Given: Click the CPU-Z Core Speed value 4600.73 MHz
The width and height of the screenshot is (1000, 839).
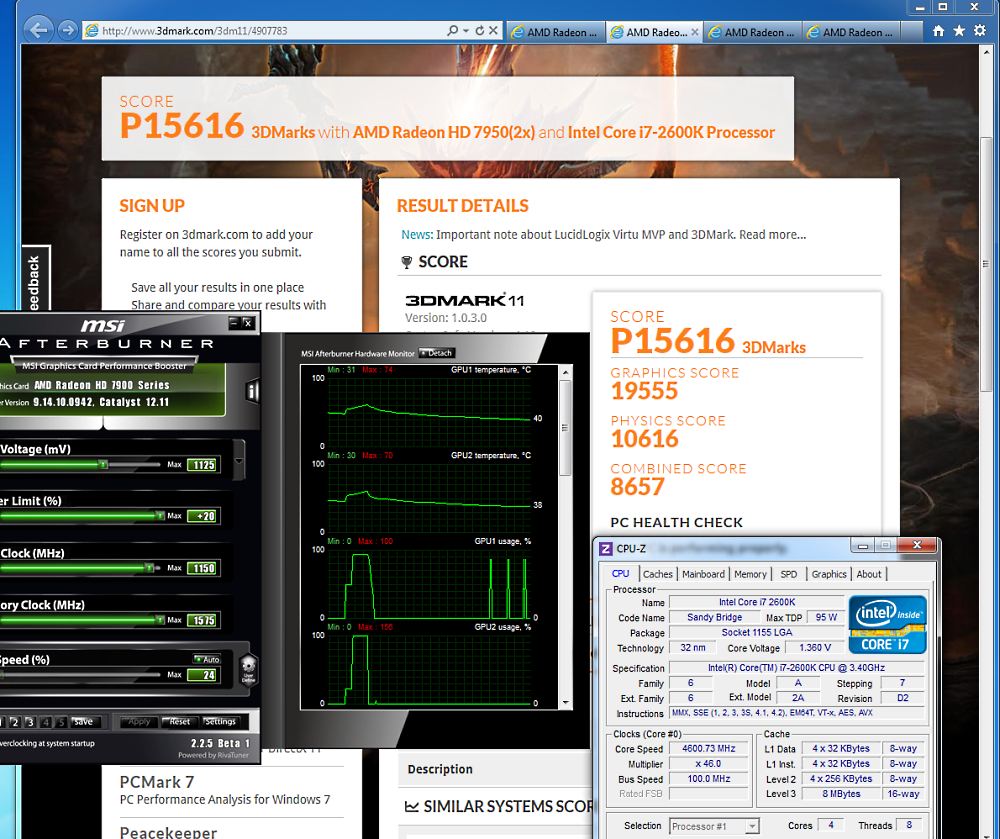Looking at the screenshot, I should point(709,748).
